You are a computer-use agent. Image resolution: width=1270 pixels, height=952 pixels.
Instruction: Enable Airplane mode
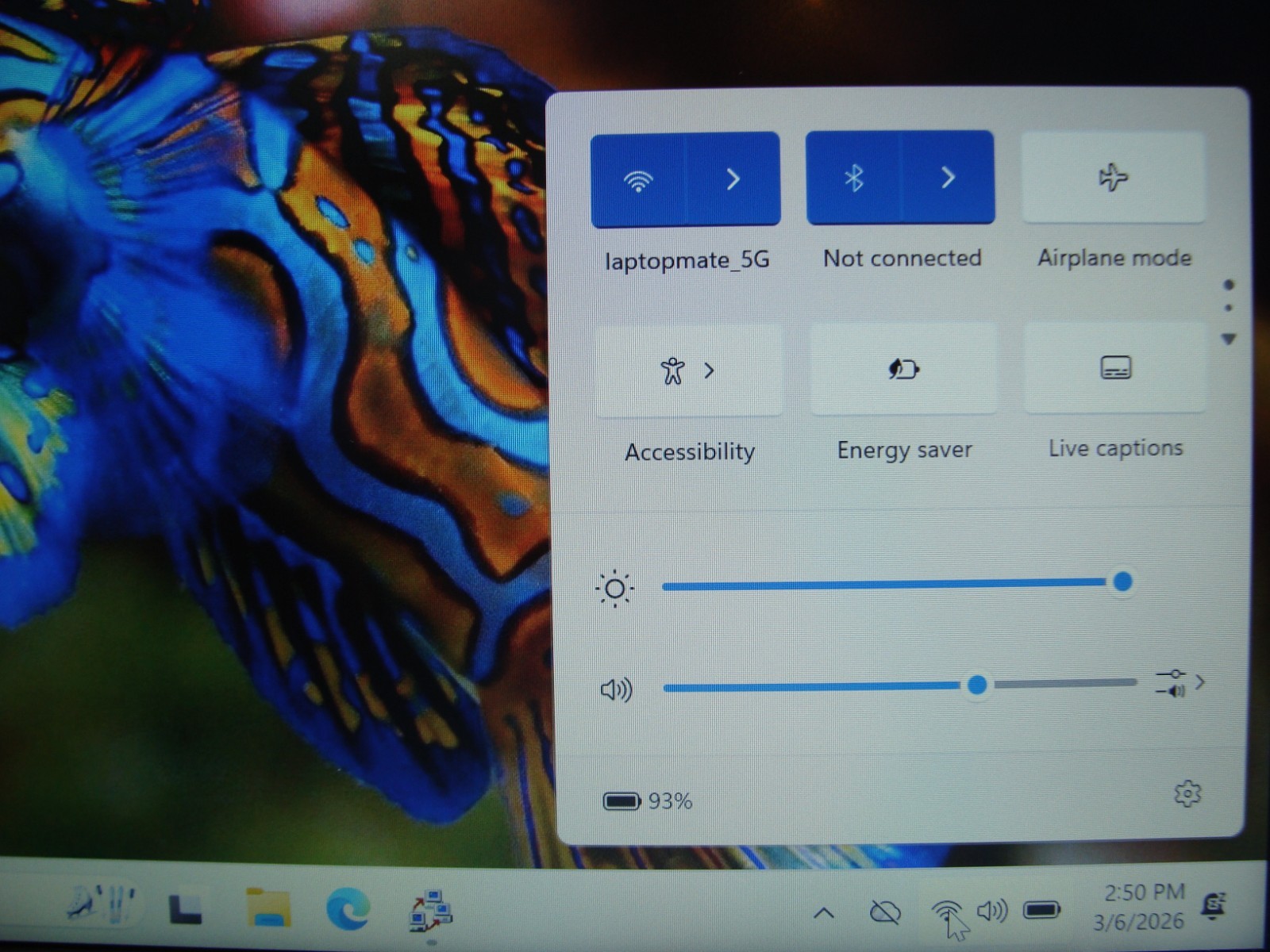(x=1113, y=177)
